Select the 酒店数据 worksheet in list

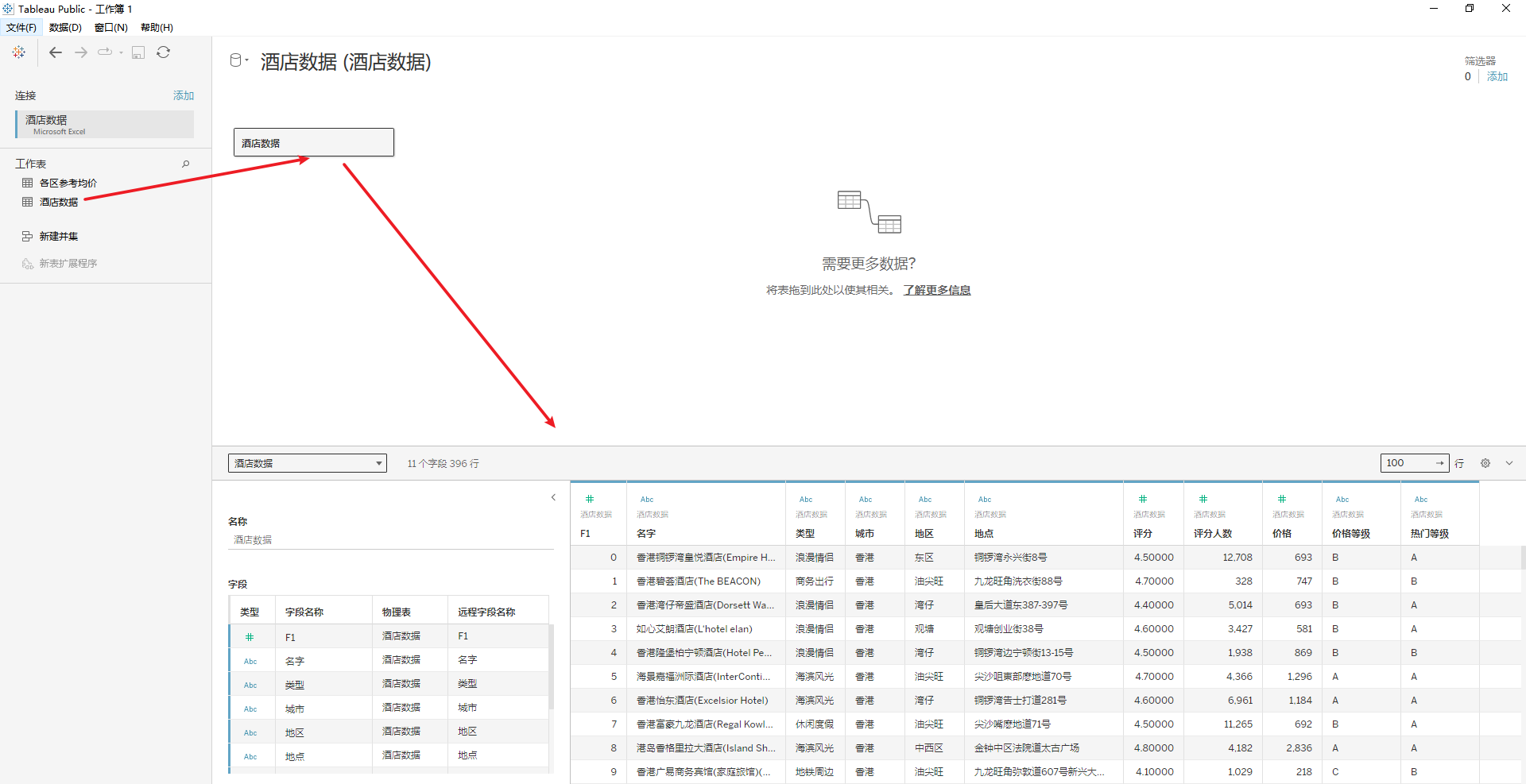59,202
